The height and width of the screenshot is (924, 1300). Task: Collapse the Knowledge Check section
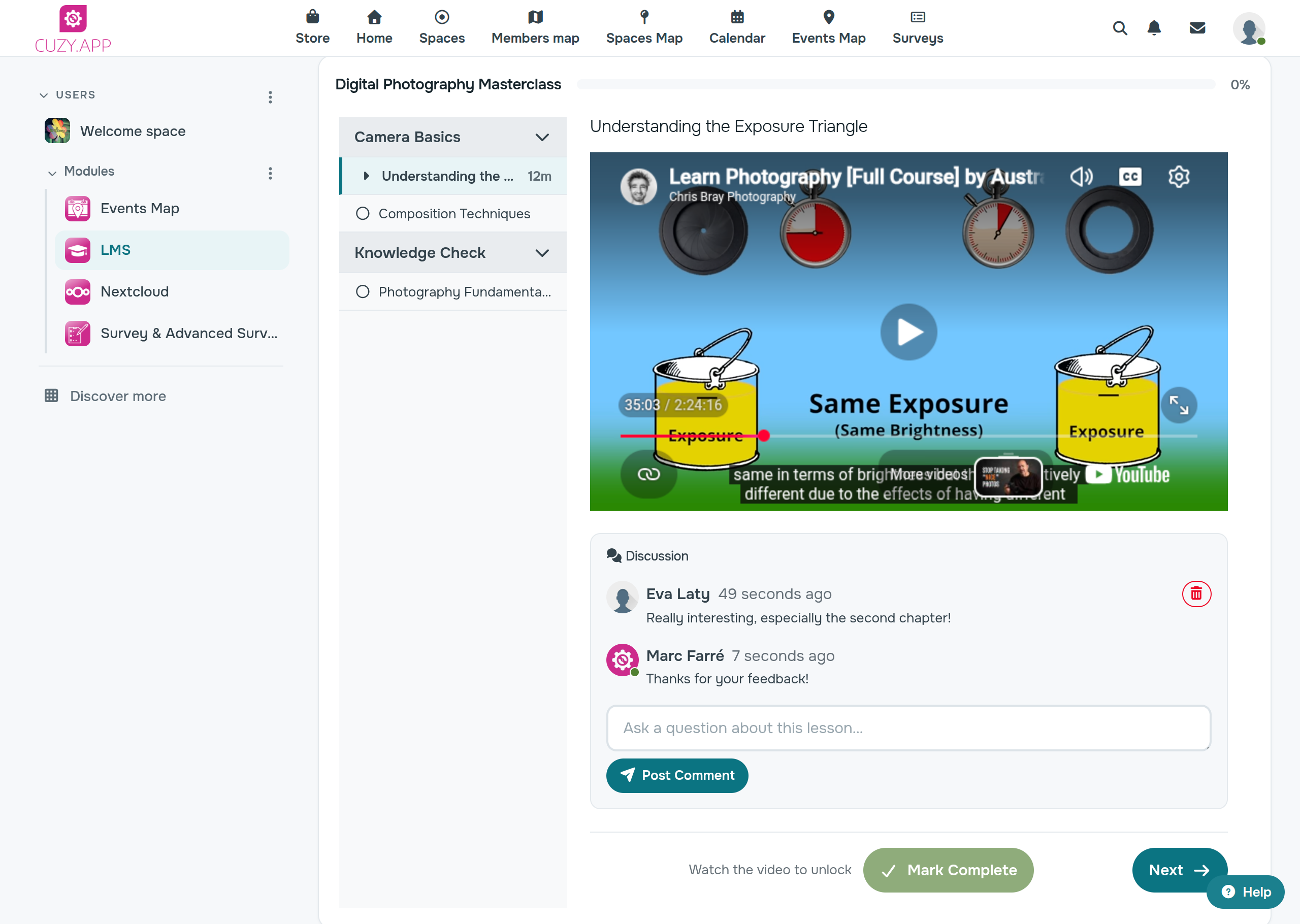(x=542, y=253)
